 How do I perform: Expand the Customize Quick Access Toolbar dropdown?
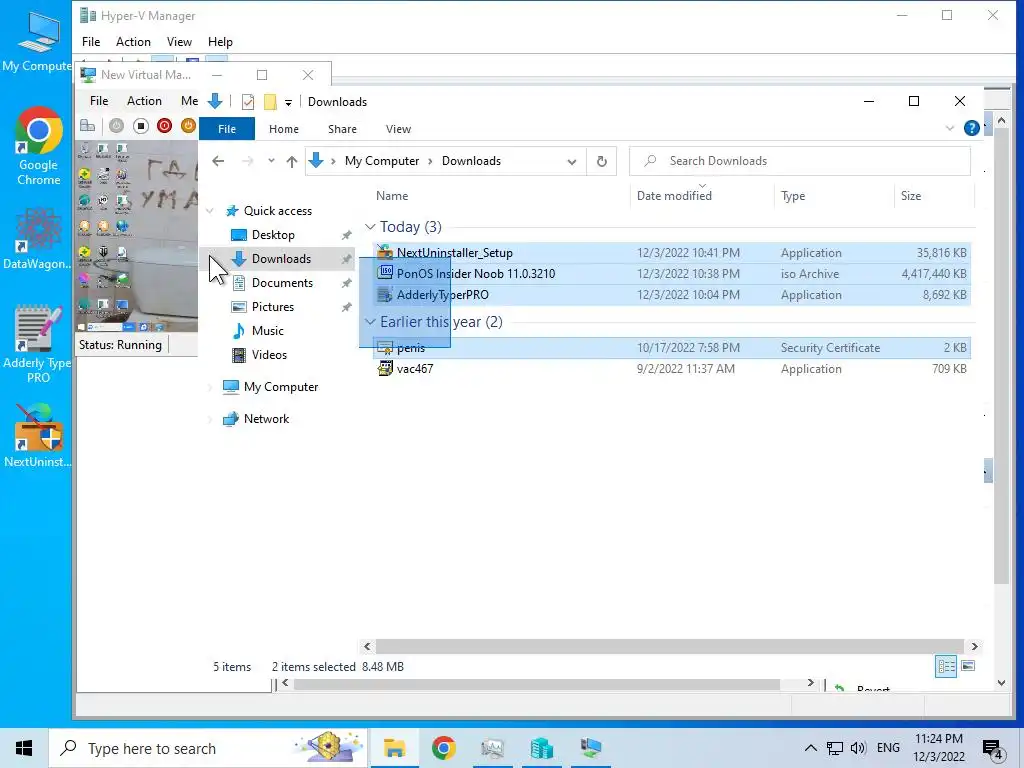[288, 103]
